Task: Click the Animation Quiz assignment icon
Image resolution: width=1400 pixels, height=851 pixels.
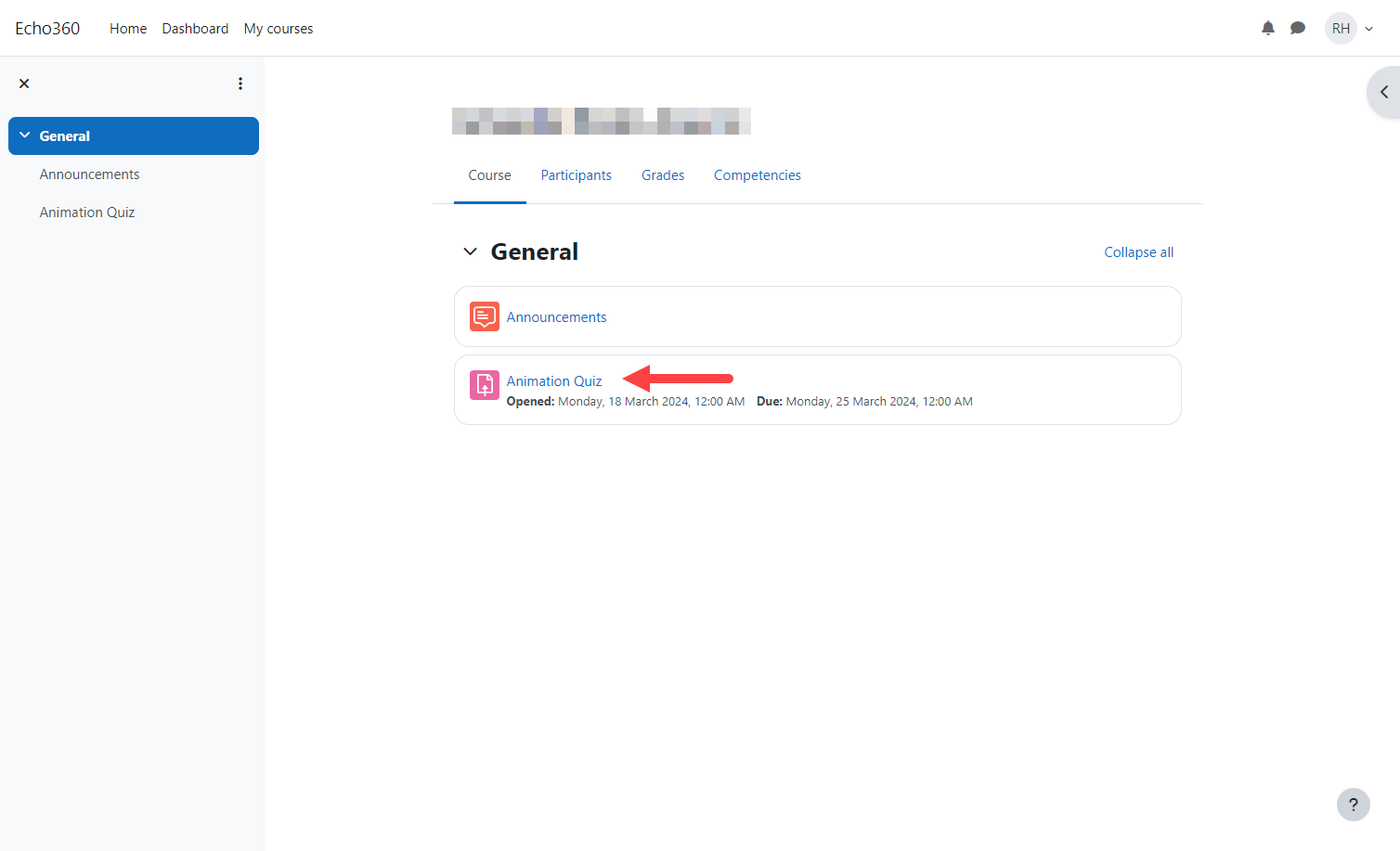Action: (x=485, y=385)
